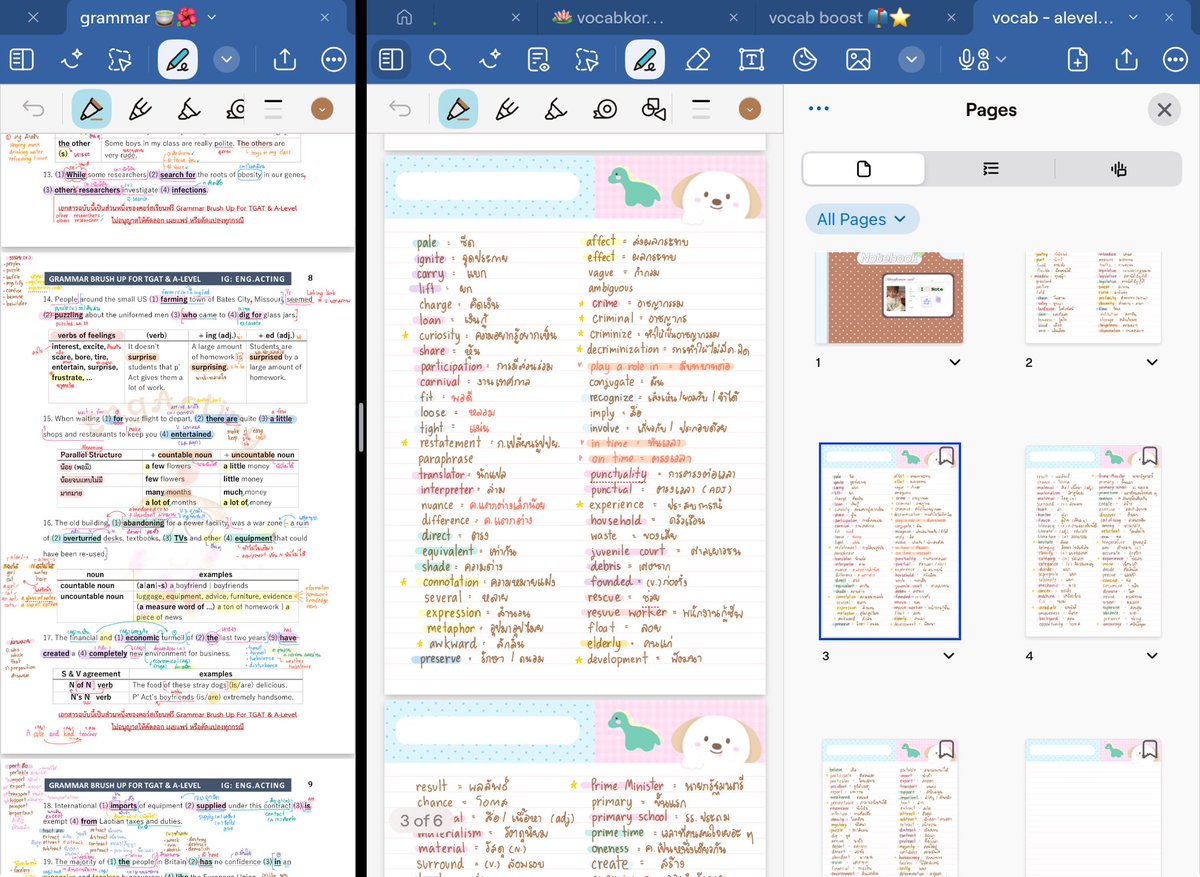Open the options chevron under page 2
The image size is (1200, 877).
point(1152,362)
